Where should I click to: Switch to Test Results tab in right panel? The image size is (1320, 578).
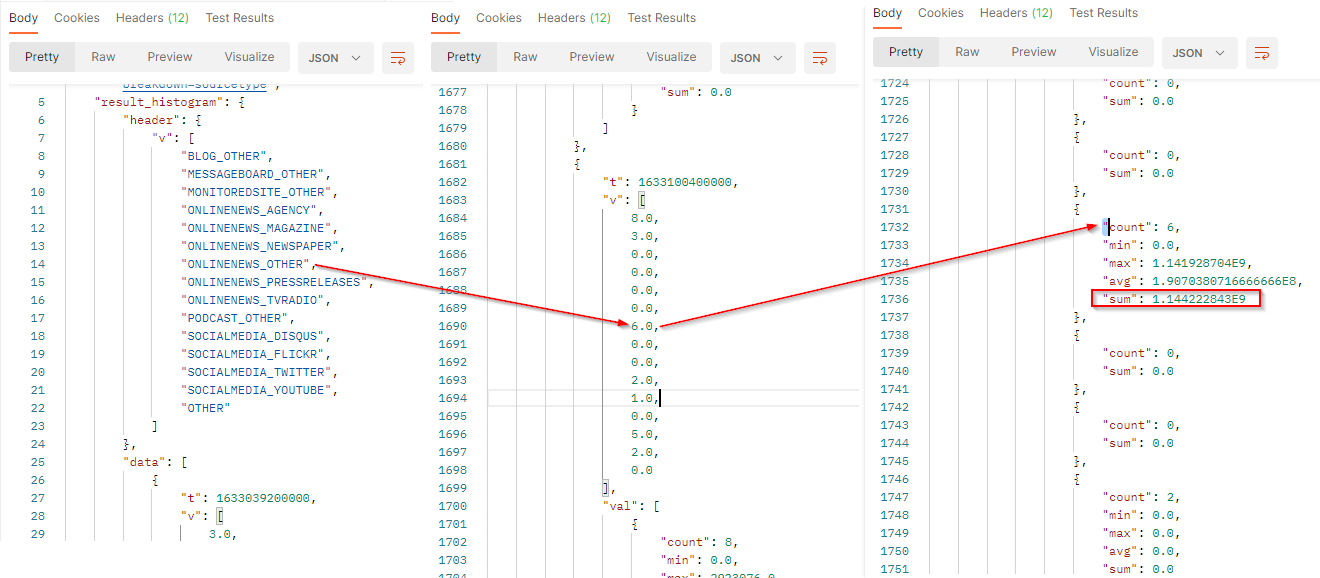(1104, 13)
